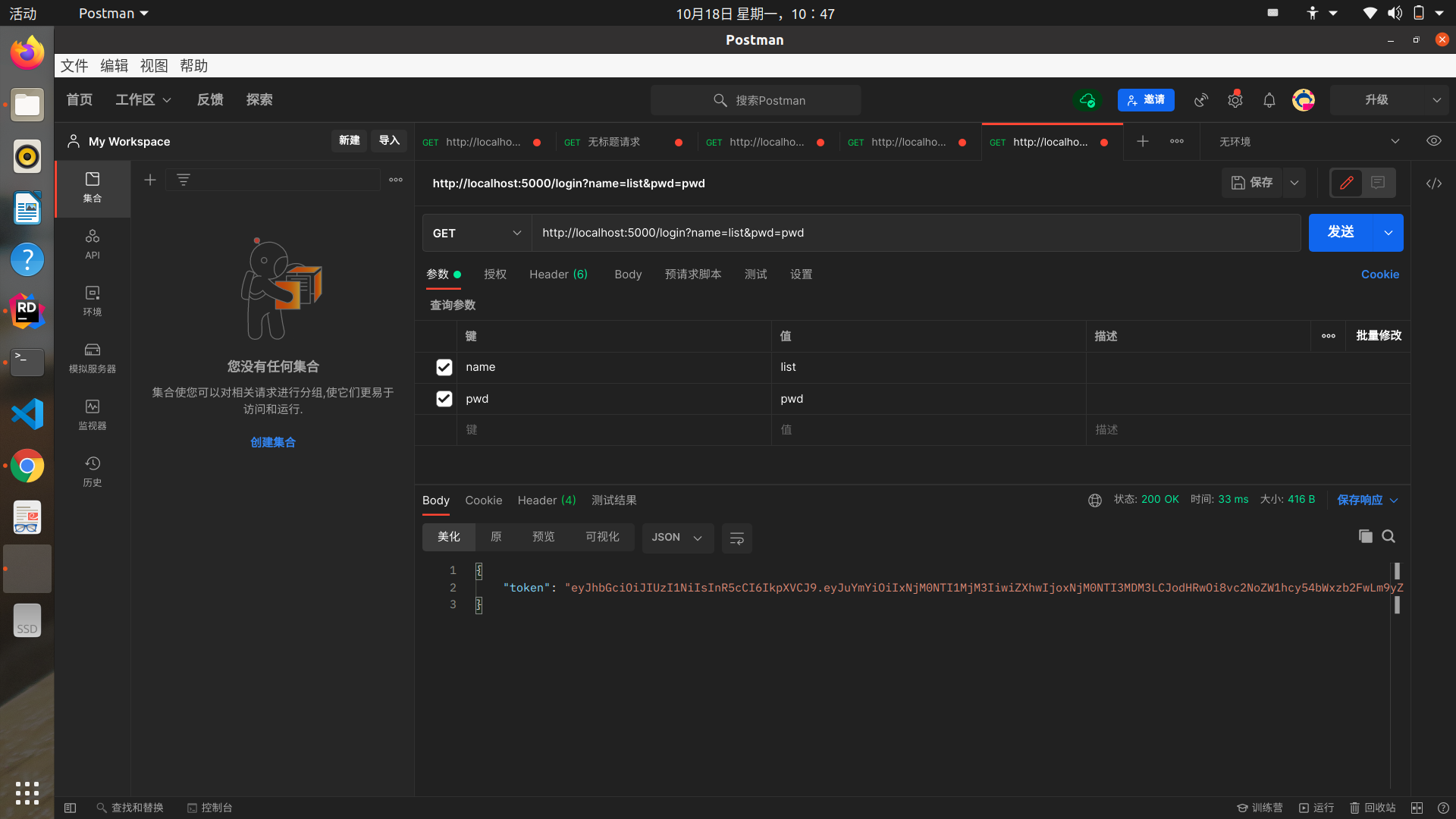Open the 无环境 environment selector
Screen dimensions: 1456x819
pyautogui.click(x=1309, y=142)
